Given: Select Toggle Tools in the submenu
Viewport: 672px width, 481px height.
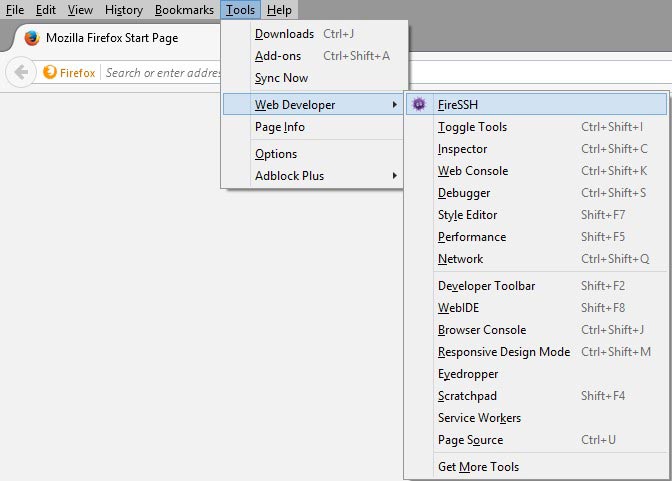Looking at the screenshot, I should [x=472, y=127].
